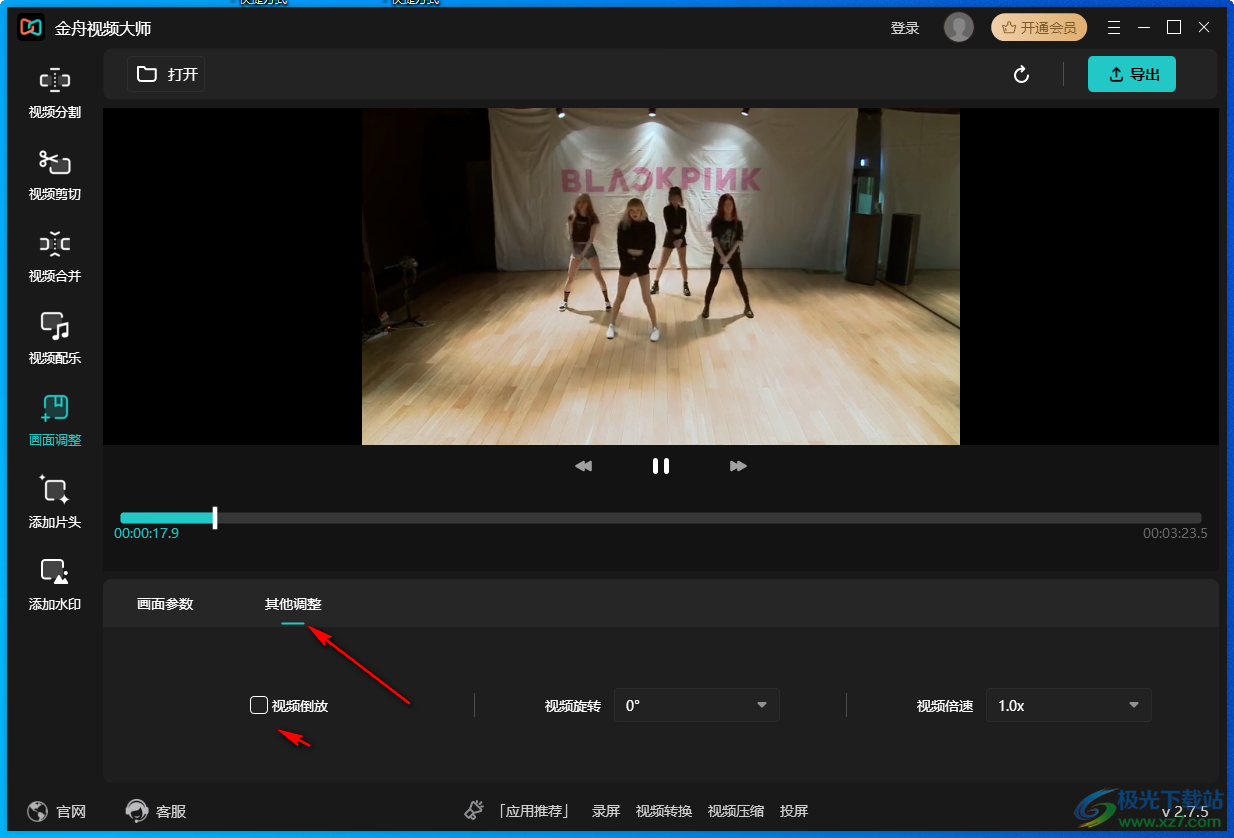Open the 视频配乐 background music tool
The height and width of the screenshot is (838, 1234).
pos(55,339)
